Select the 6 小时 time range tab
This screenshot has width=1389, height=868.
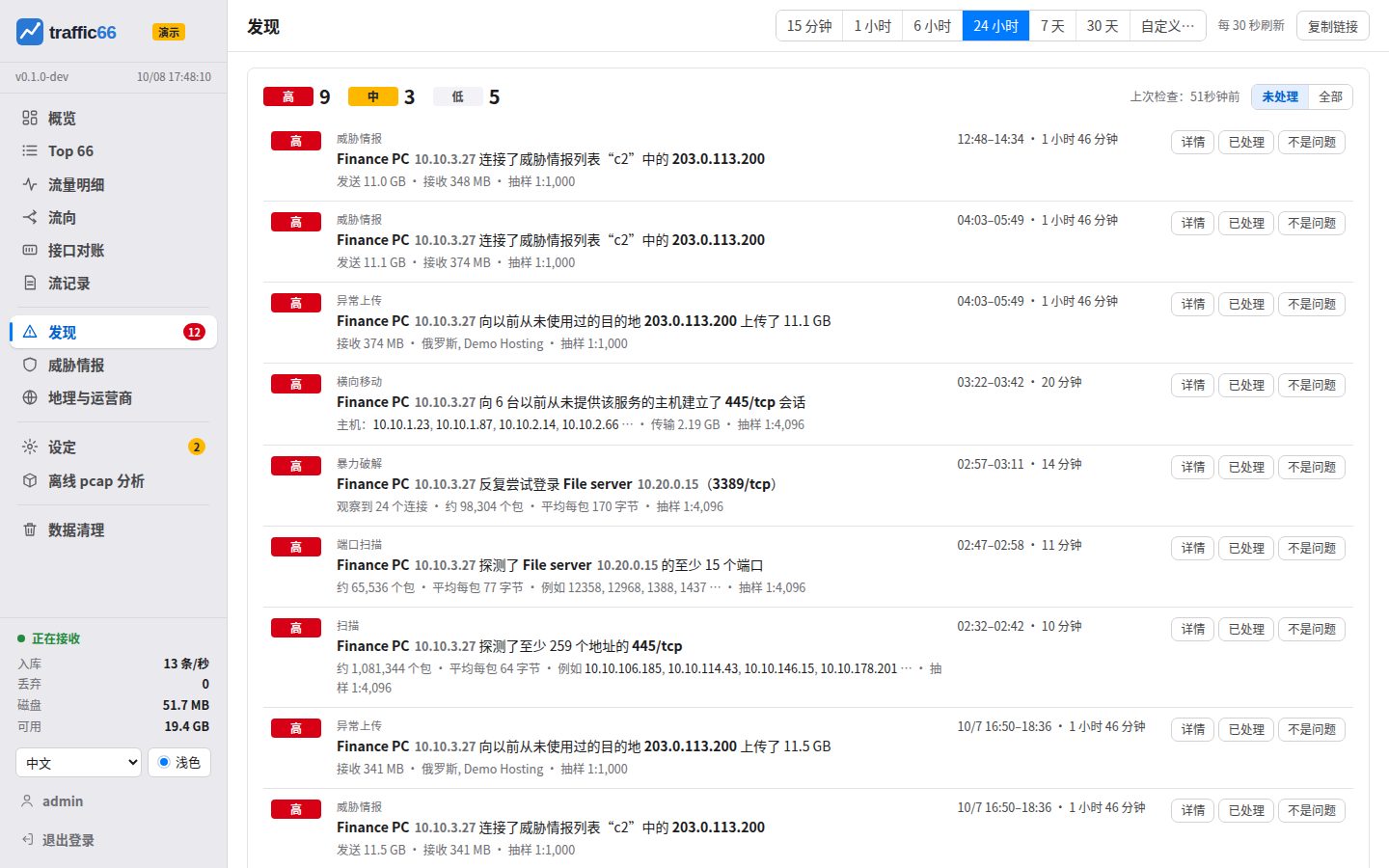[x=932, y=26]
